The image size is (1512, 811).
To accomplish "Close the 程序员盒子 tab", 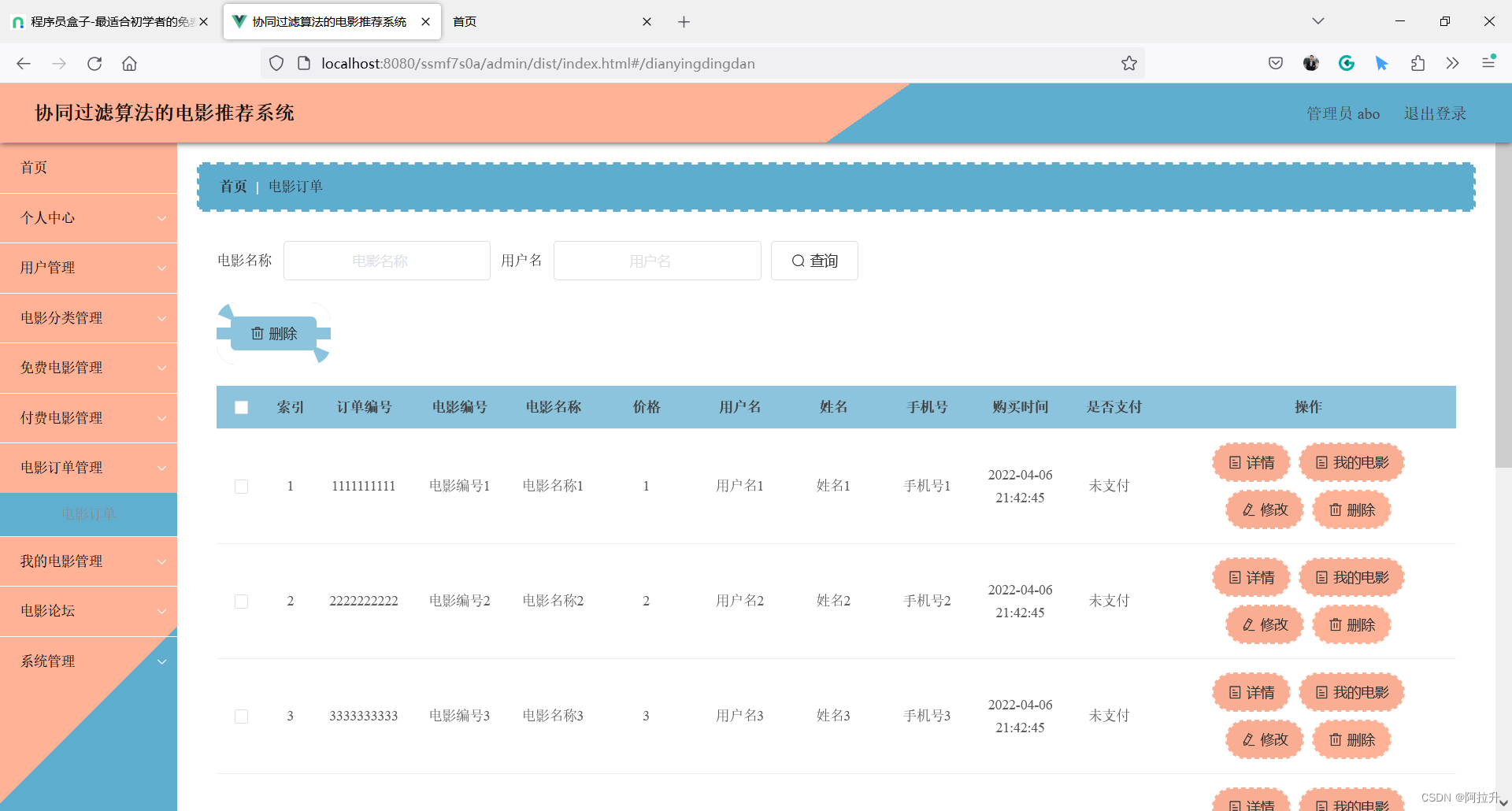I will pyautogui.click(x=204, y=22).
